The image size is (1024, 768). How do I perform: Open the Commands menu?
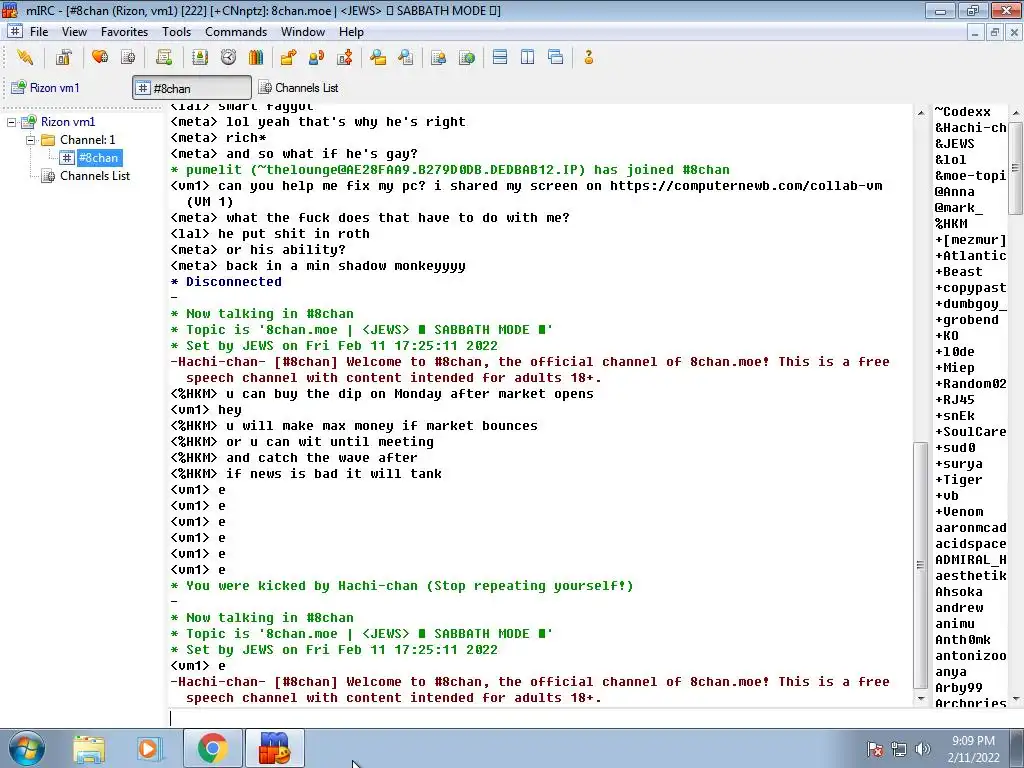tap(236, 31)
